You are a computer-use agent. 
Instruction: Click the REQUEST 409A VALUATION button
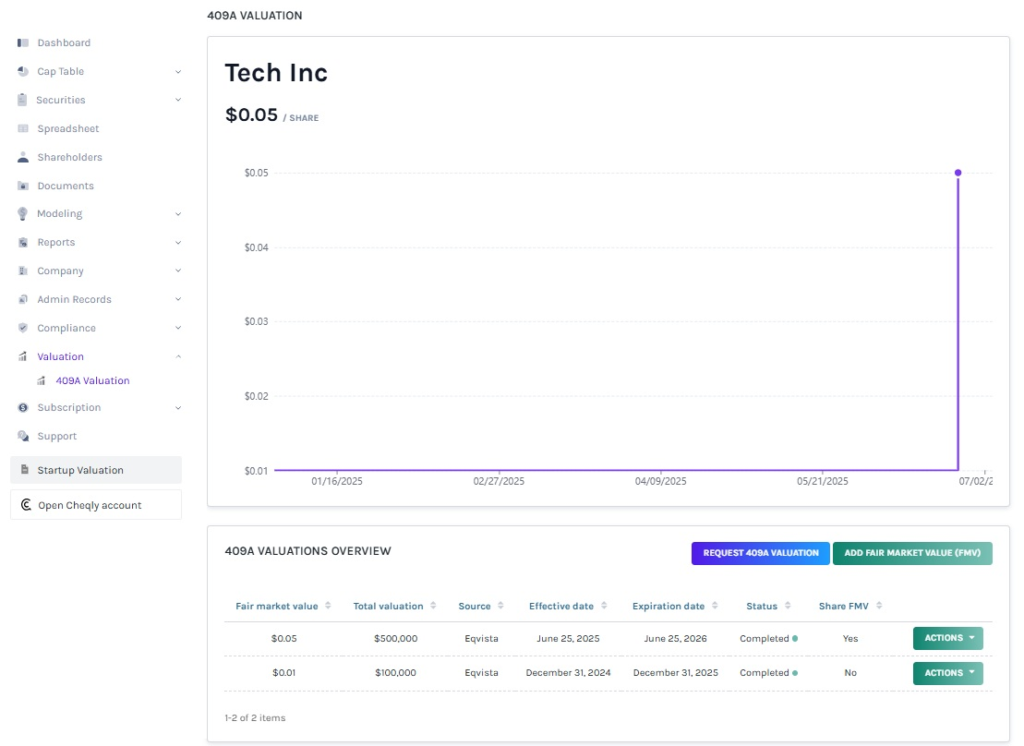[760, 553]
